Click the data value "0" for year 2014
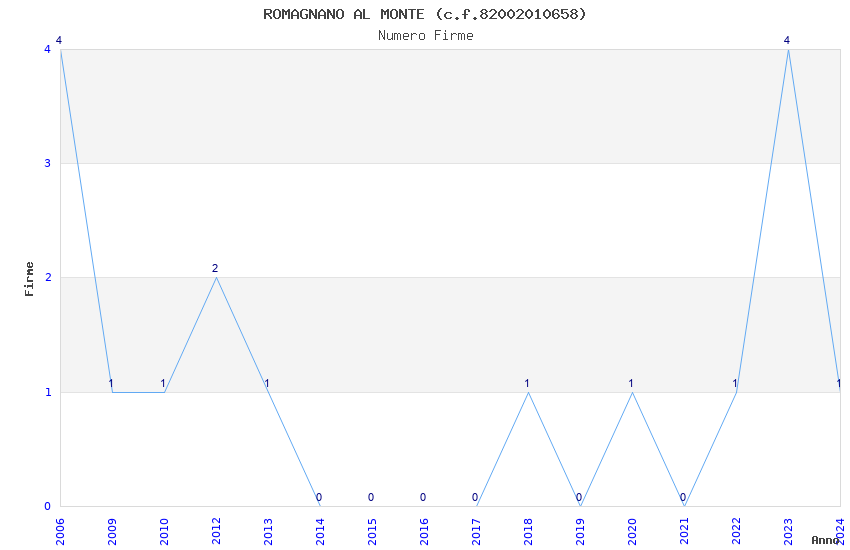This screenshot has height=550, width=850. (x=319, y=497)
